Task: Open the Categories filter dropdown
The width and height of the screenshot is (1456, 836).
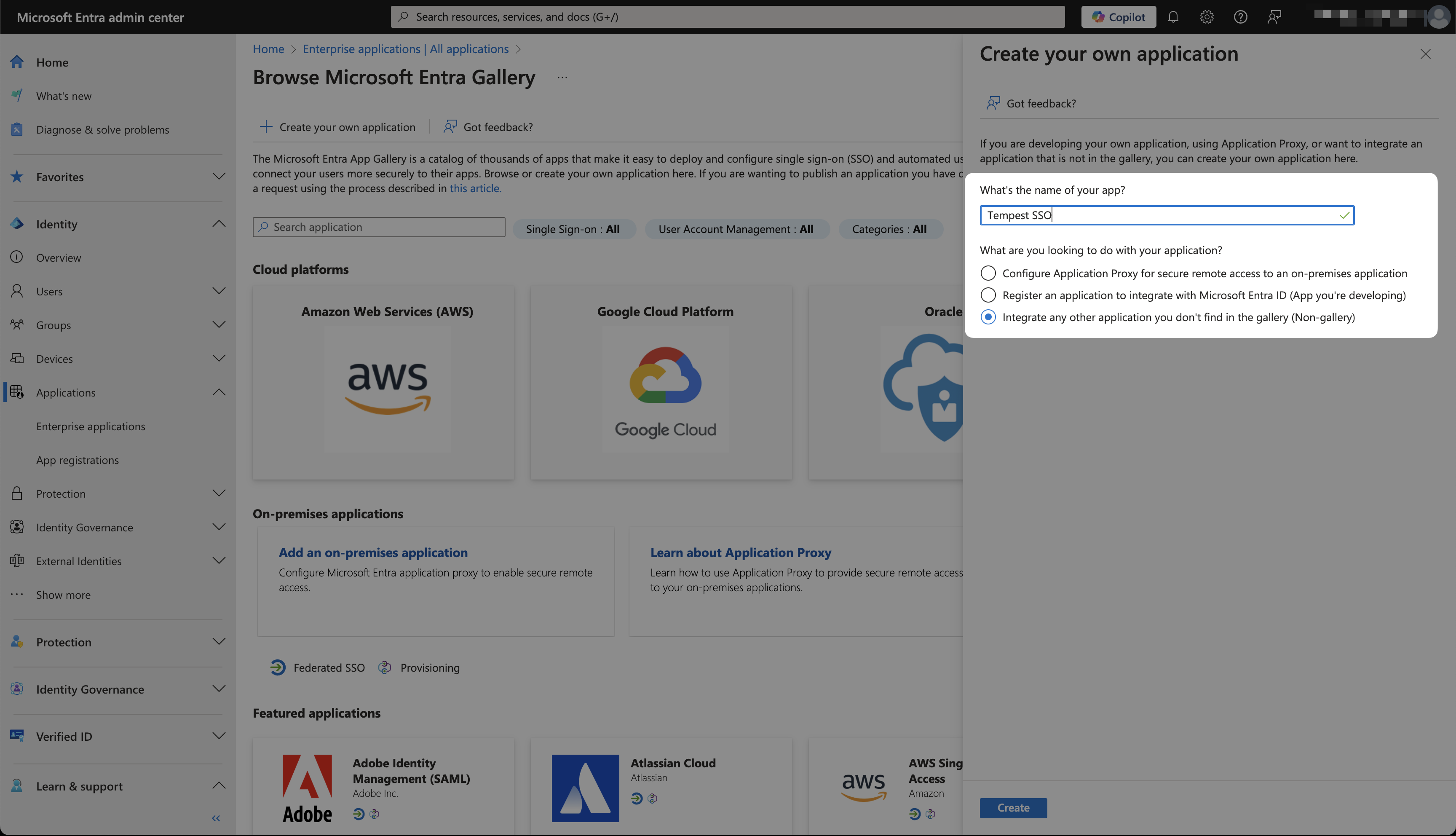Action: coord(889,229)
